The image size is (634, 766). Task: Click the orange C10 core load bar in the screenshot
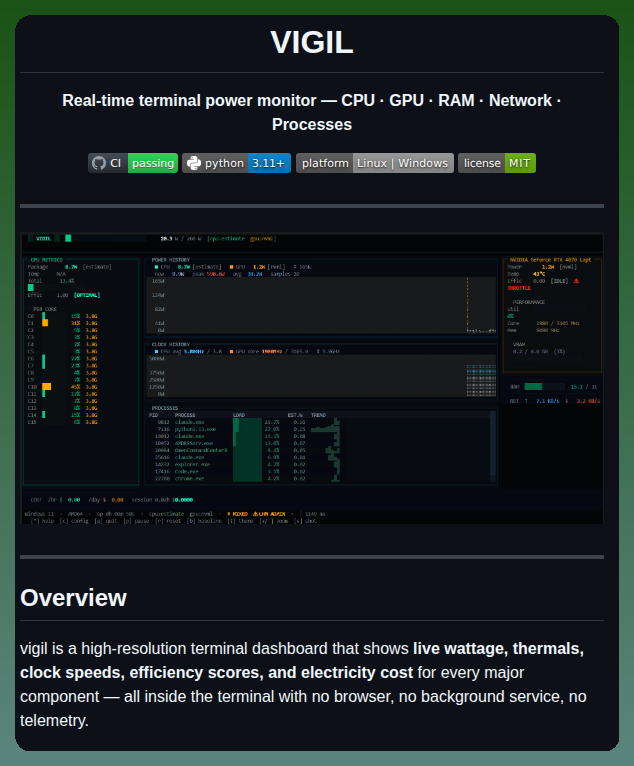[x=46, y=387]
